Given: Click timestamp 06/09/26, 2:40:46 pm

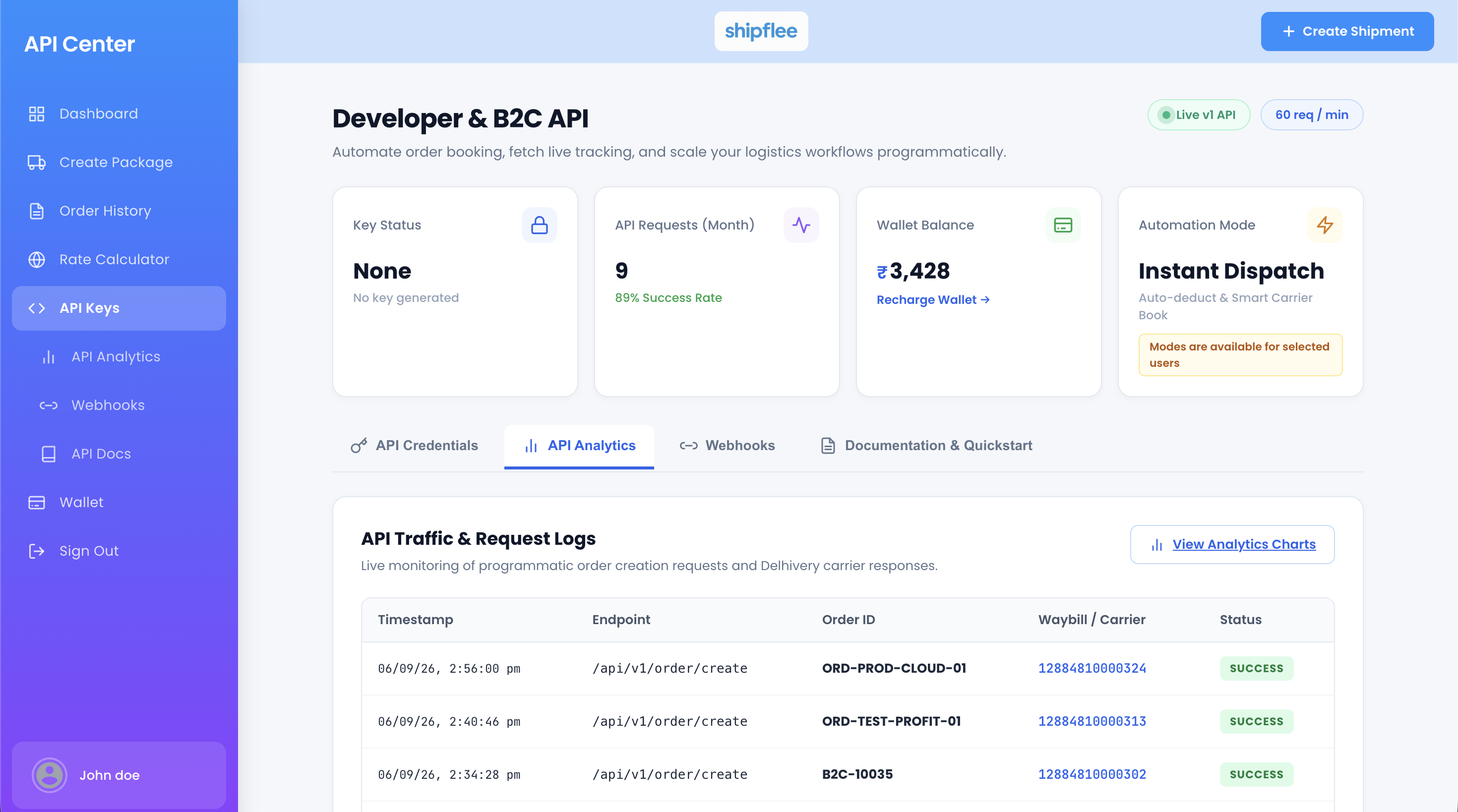Looking at the screenshot, I should click(449, 722).
